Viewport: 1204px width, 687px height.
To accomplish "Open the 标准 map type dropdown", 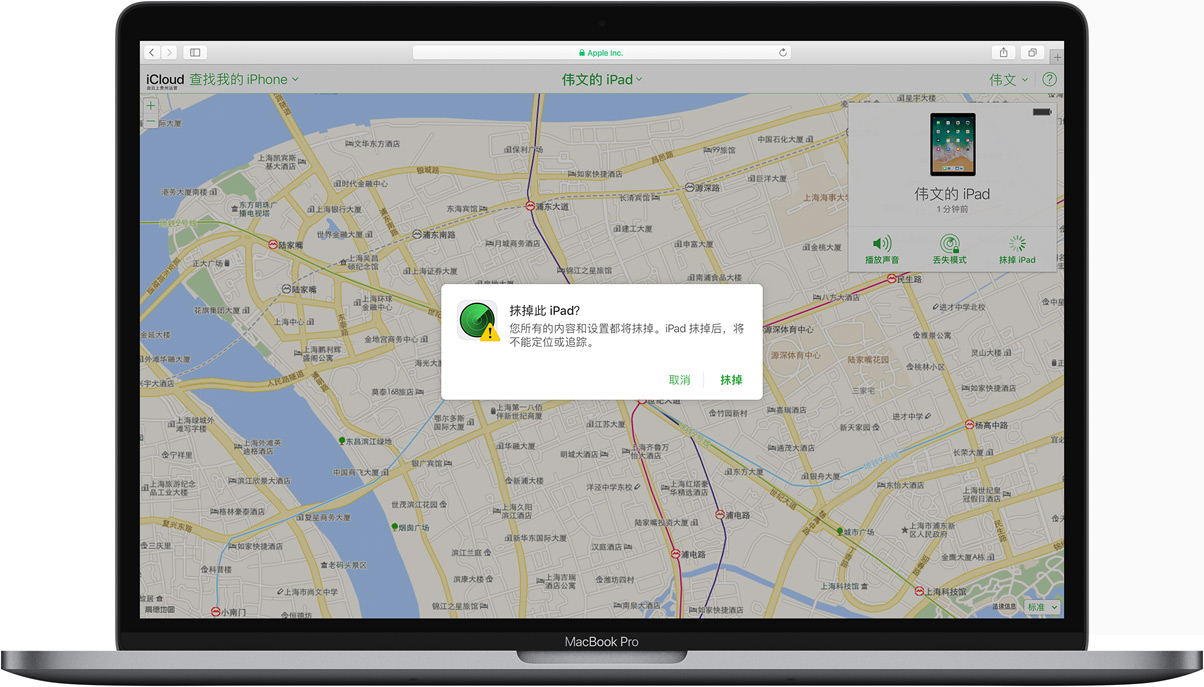I will point(1041,607).
